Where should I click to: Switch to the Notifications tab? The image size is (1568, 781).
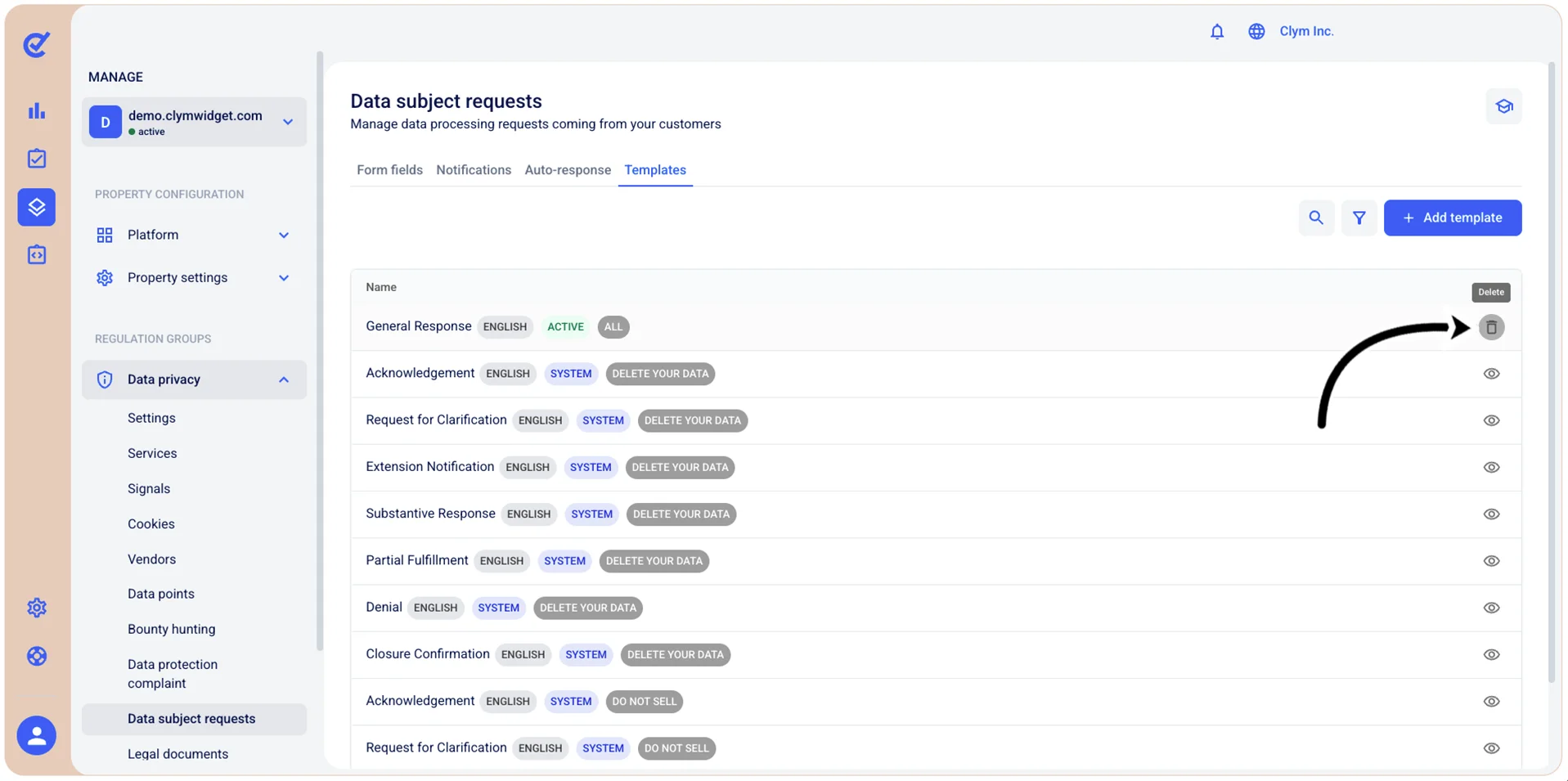[x=474, y=170]
